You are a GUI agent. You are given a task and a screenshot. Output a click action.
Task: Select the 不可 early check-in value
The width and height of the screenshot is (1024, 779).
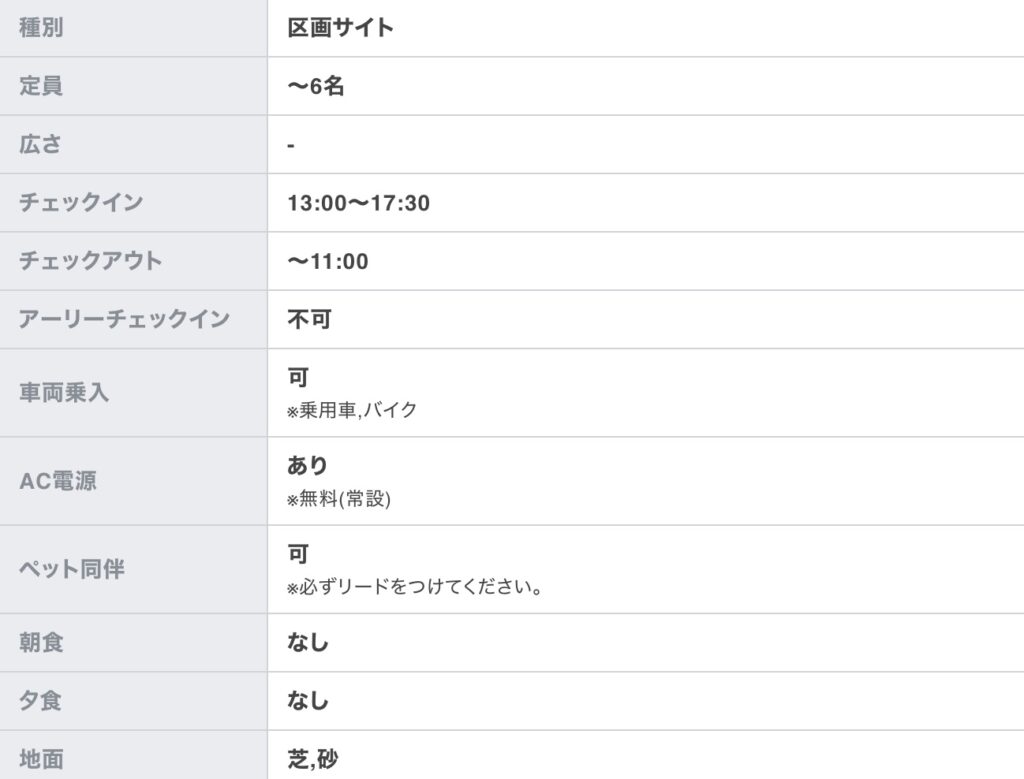point(310,319)
